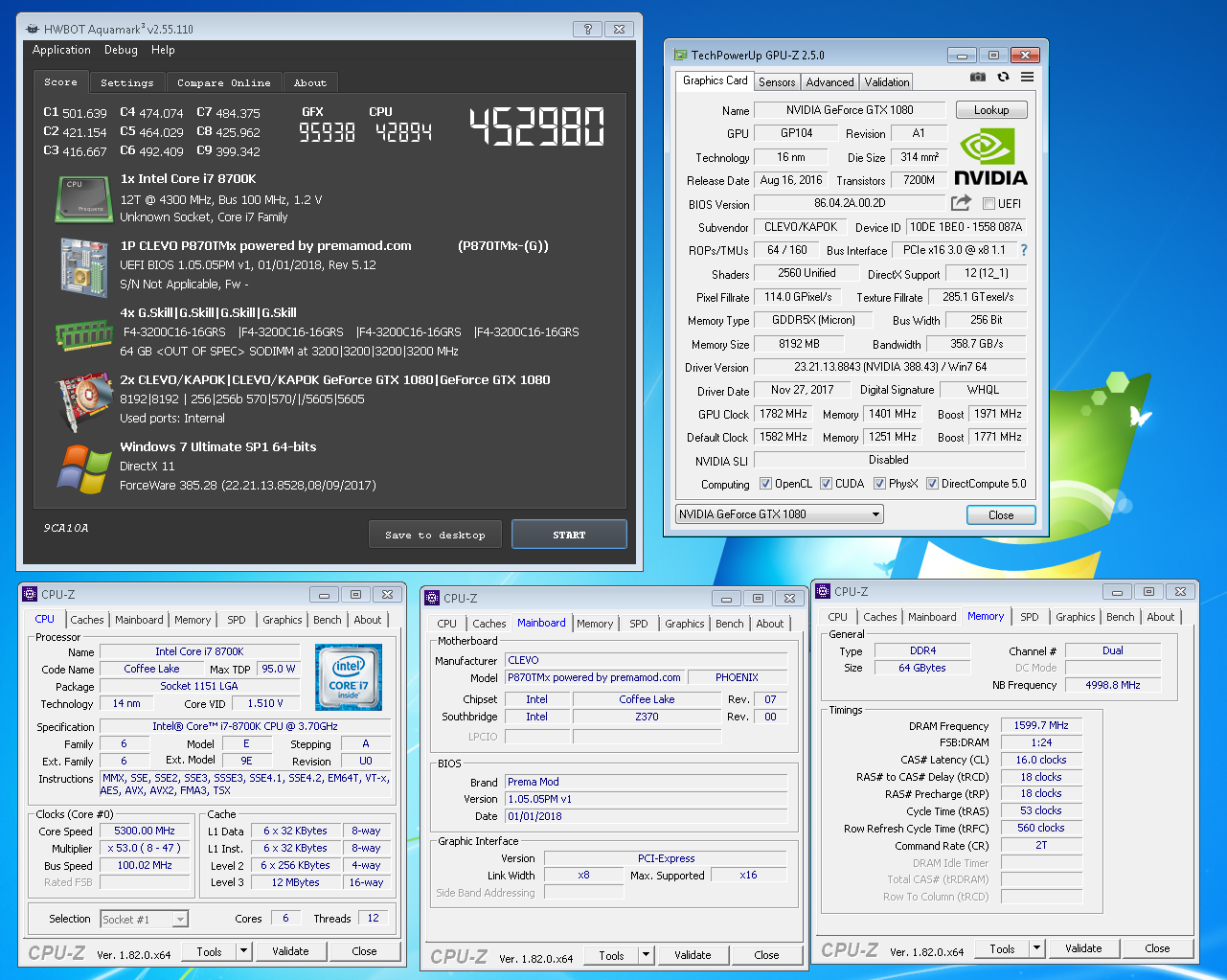Open the Debug menu in Aquamark
The width and height of the screenshot is (1227, 980).
[x=121, y=50]
